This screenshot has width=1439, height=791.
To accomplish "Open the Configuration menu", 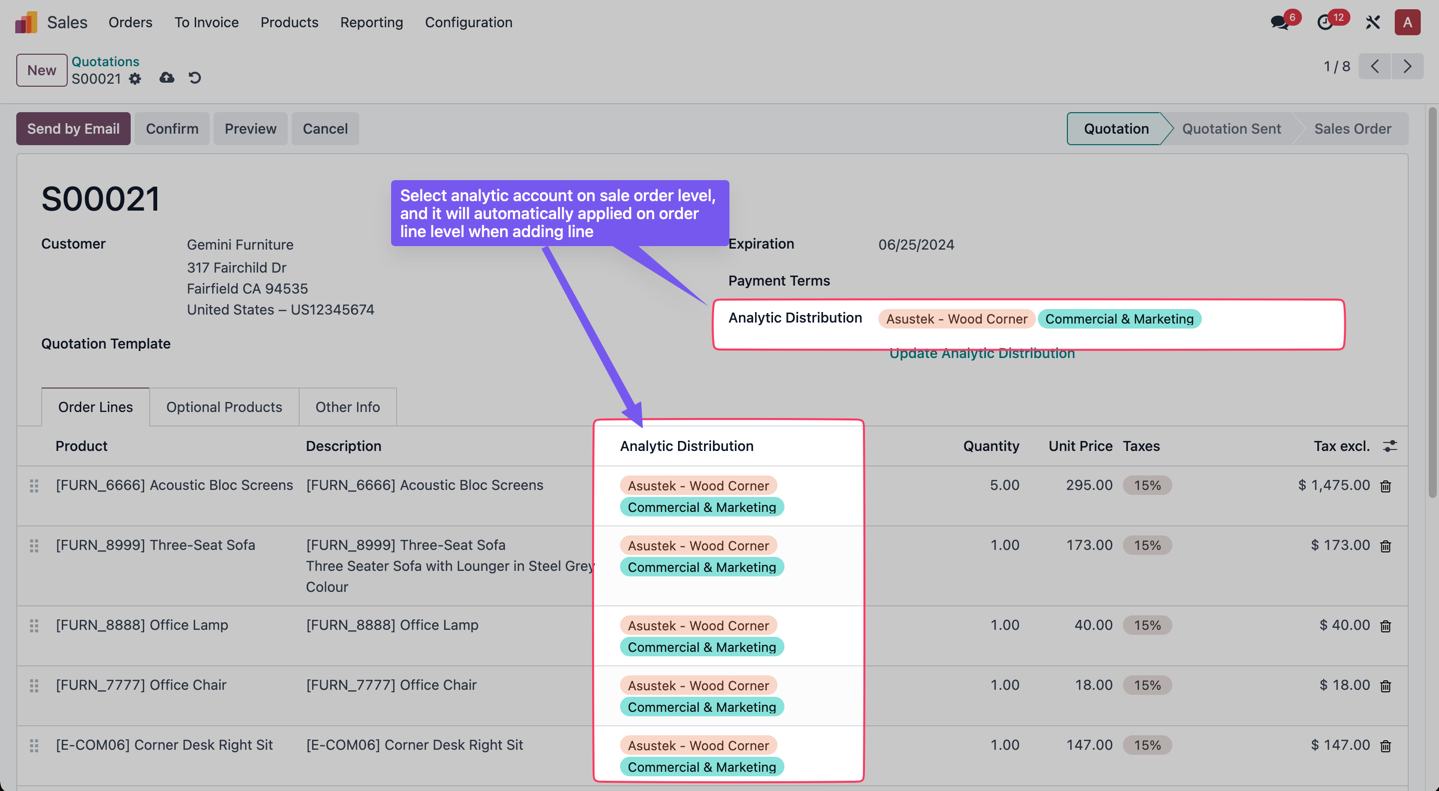I will point(468,22).
